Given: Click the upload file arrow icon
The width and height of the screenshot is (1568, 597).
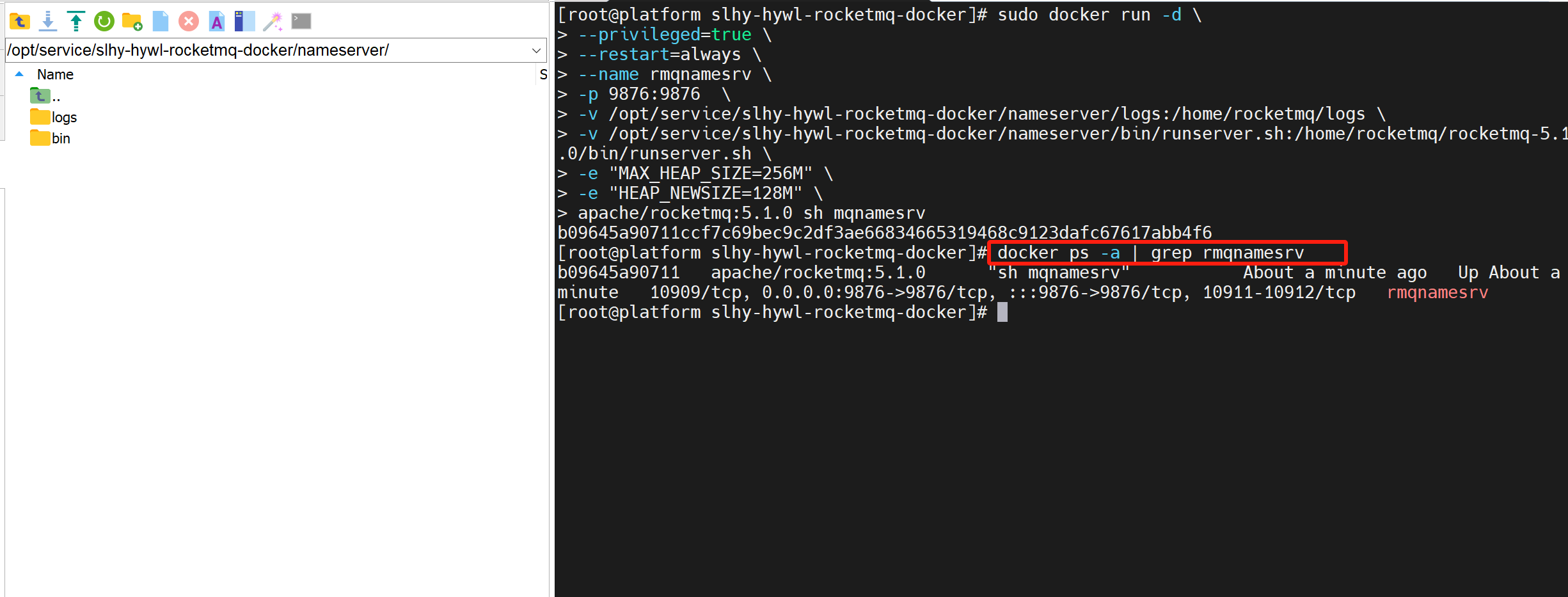Looking at the screenshot, I should [x=76, y=22].
